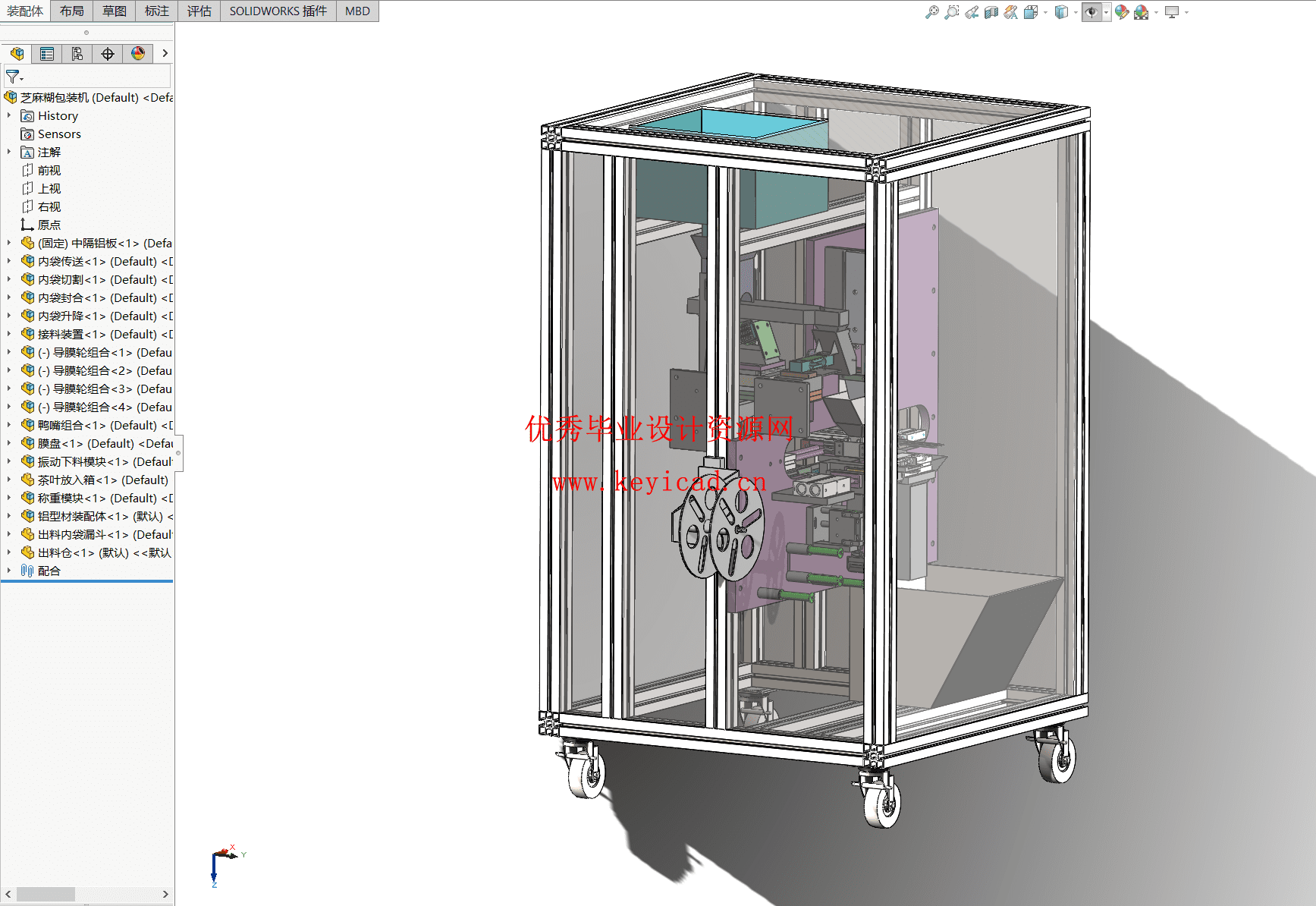Click Zoom to Fit icon
The width and height of the screenshot is (1316, 906).
(x=932, y=12)
